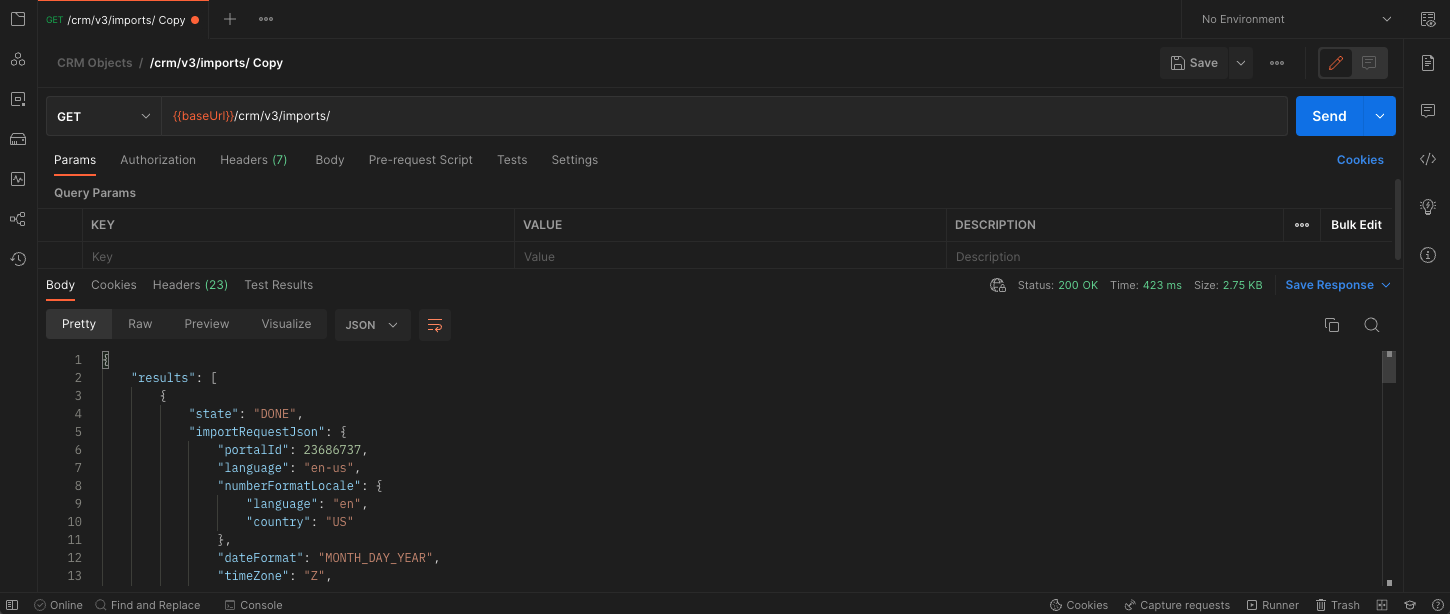Viewport: 1450px width, 614px height.
Task: Open the documentation panel
Action: pyautogui.click(x=1428, y=62)
